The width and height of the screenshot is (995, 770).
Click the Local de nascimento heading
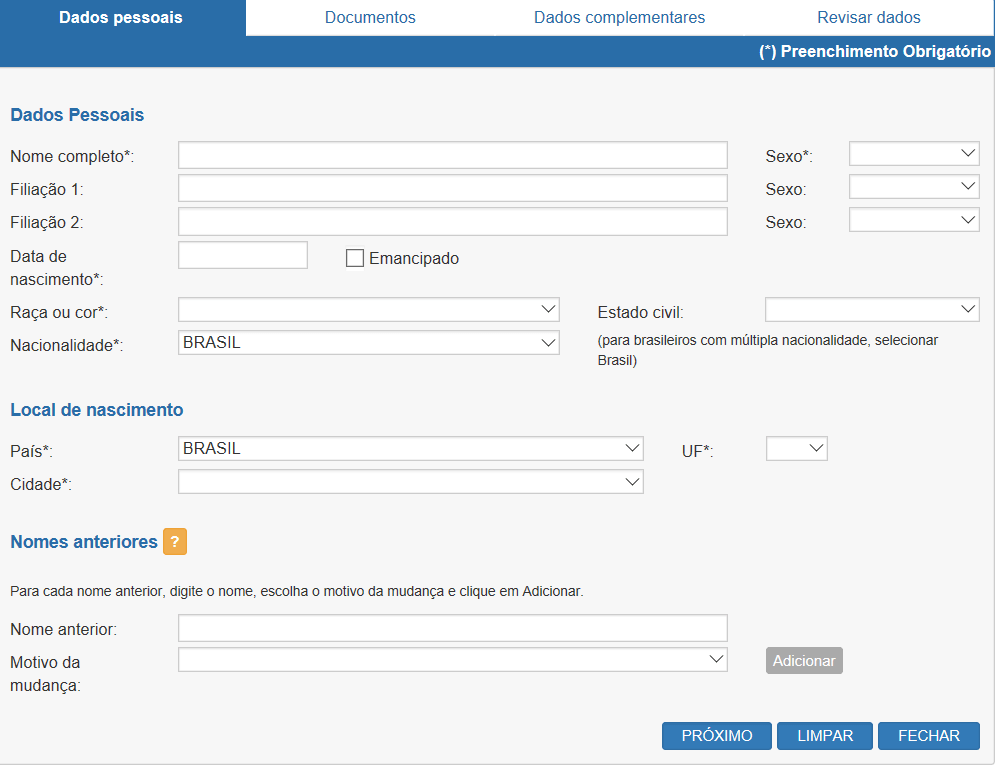pos(97,410)
